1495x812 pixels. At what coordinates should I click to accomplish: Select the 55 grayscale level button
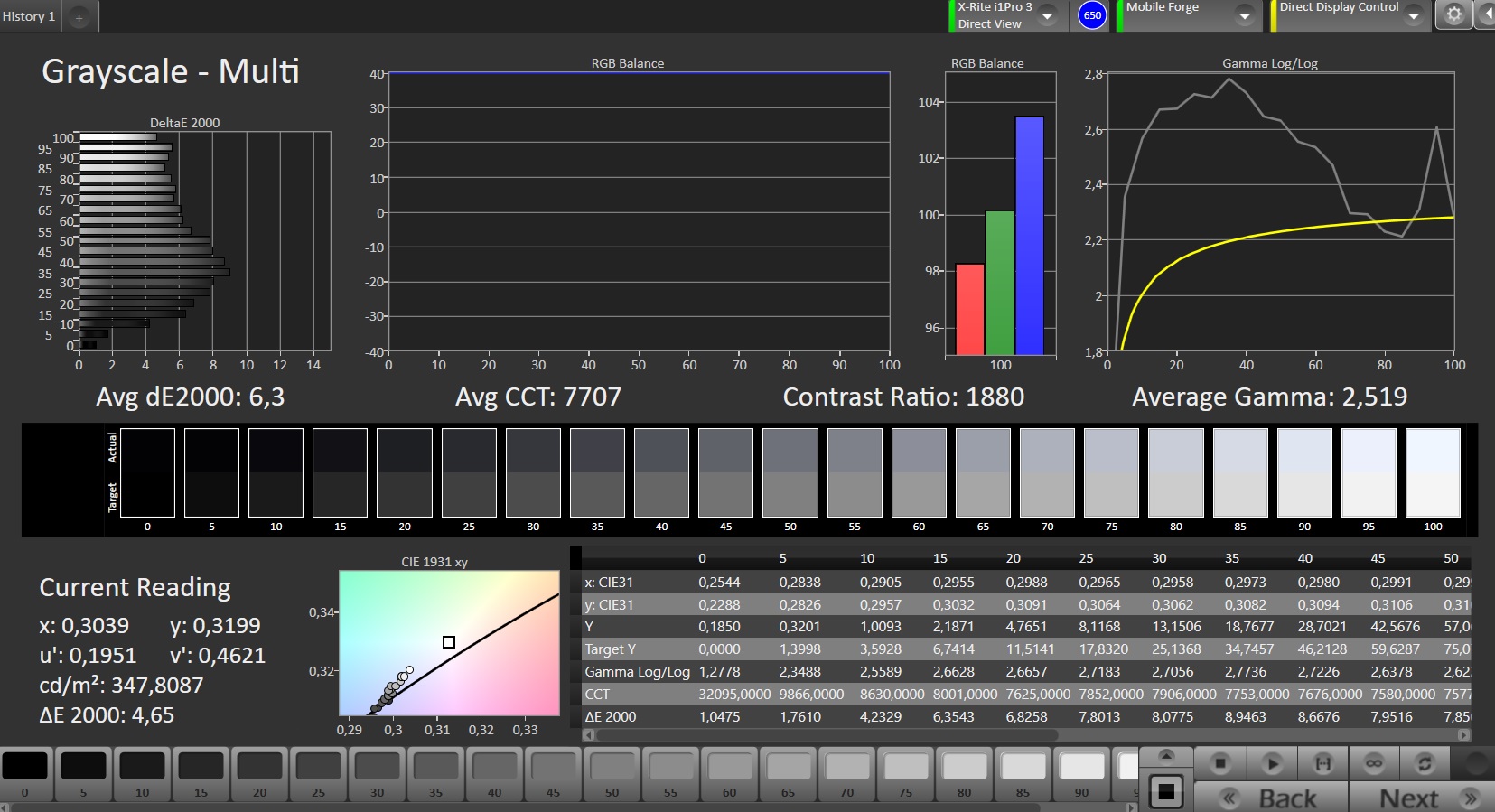(670, 774)
